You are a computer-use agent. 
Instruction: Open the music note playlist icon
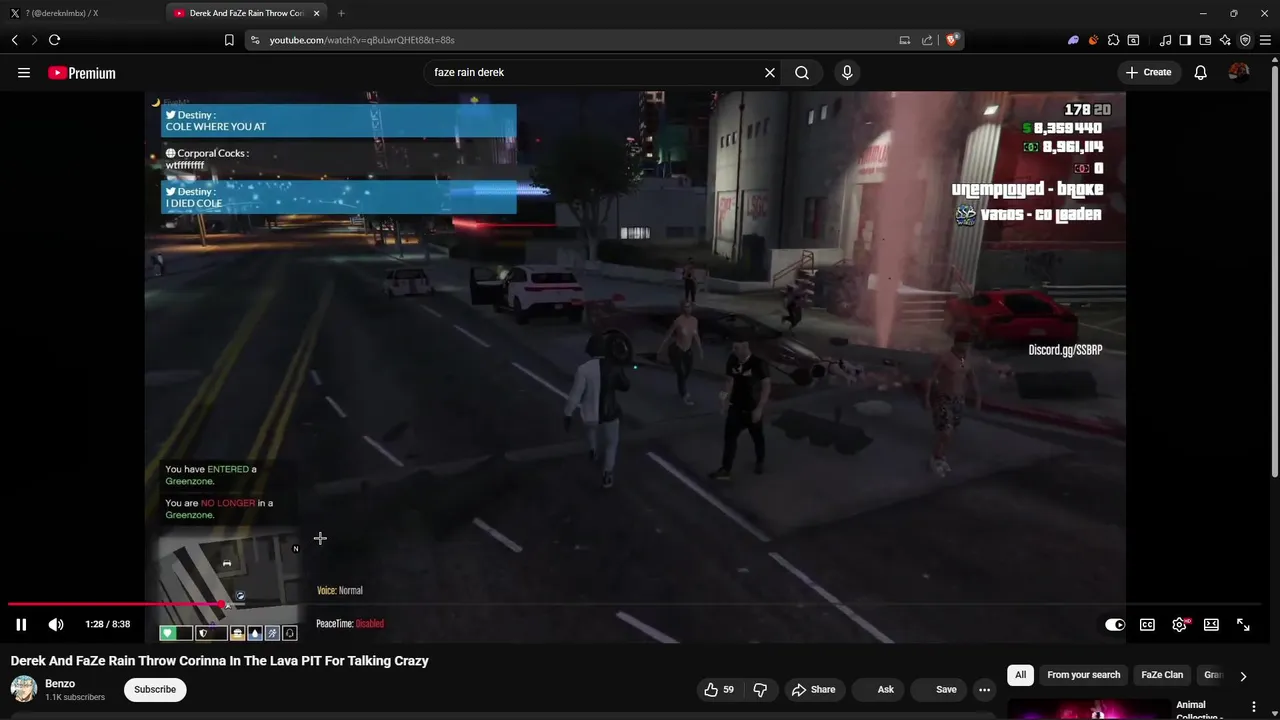1165,40
